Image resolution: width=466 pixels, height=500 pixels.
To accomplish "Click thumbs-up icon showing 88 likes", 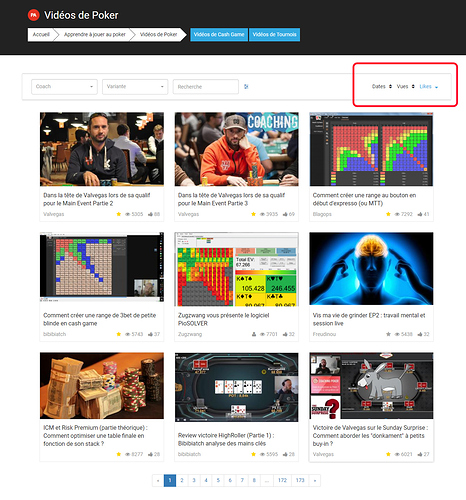I will point(150,214).
